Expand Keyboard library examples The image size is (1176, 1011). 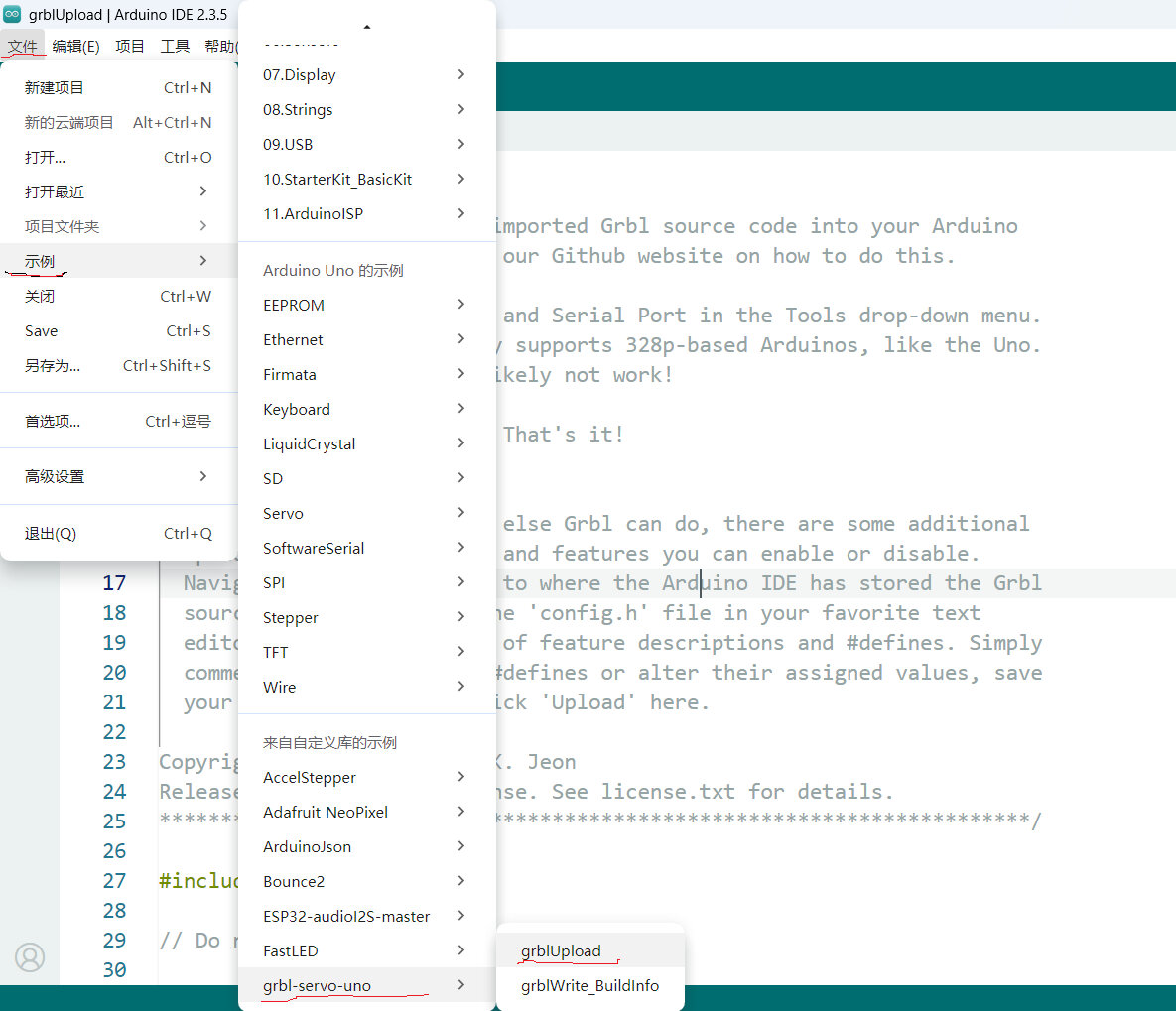pos(367,410)
